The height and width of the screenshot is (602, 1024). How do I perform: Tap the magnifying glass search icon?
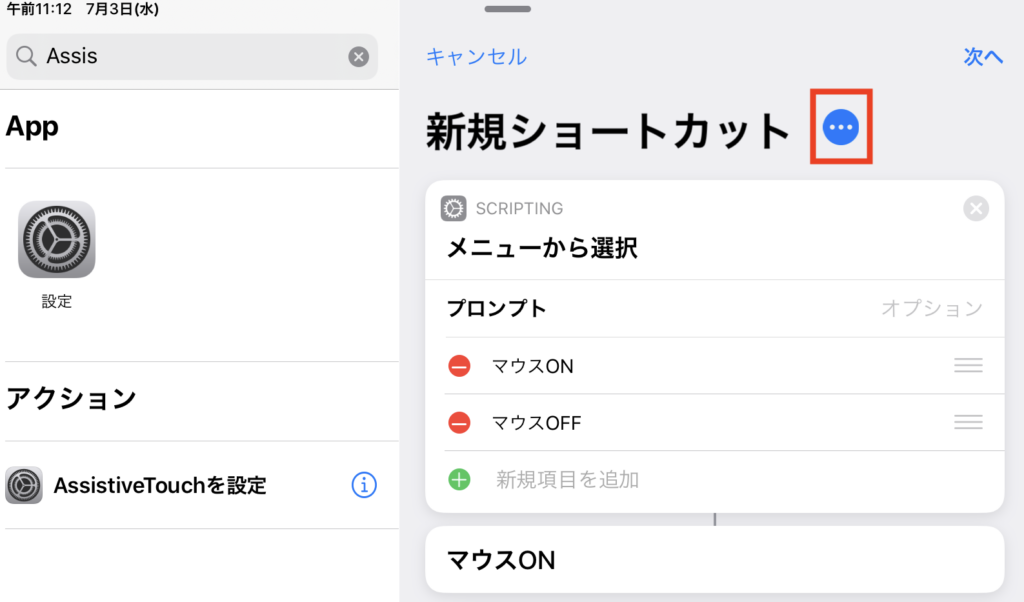pyautogui.click(x=26, y=57)
